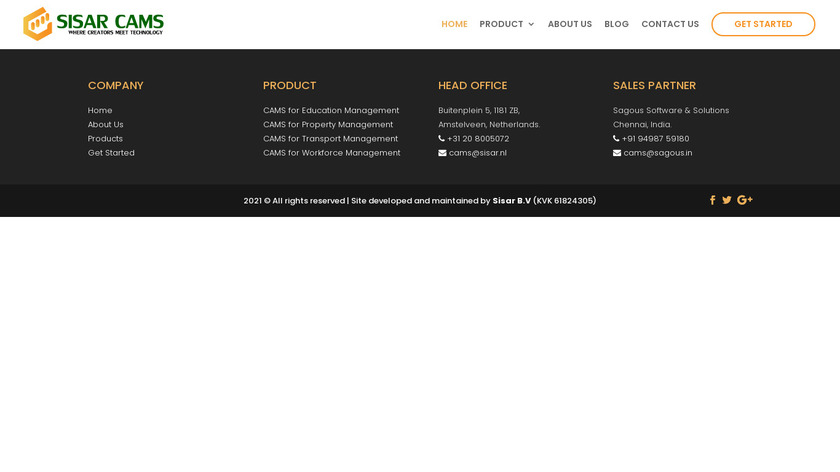Open the footer About Us link

[x=106, y=124]
